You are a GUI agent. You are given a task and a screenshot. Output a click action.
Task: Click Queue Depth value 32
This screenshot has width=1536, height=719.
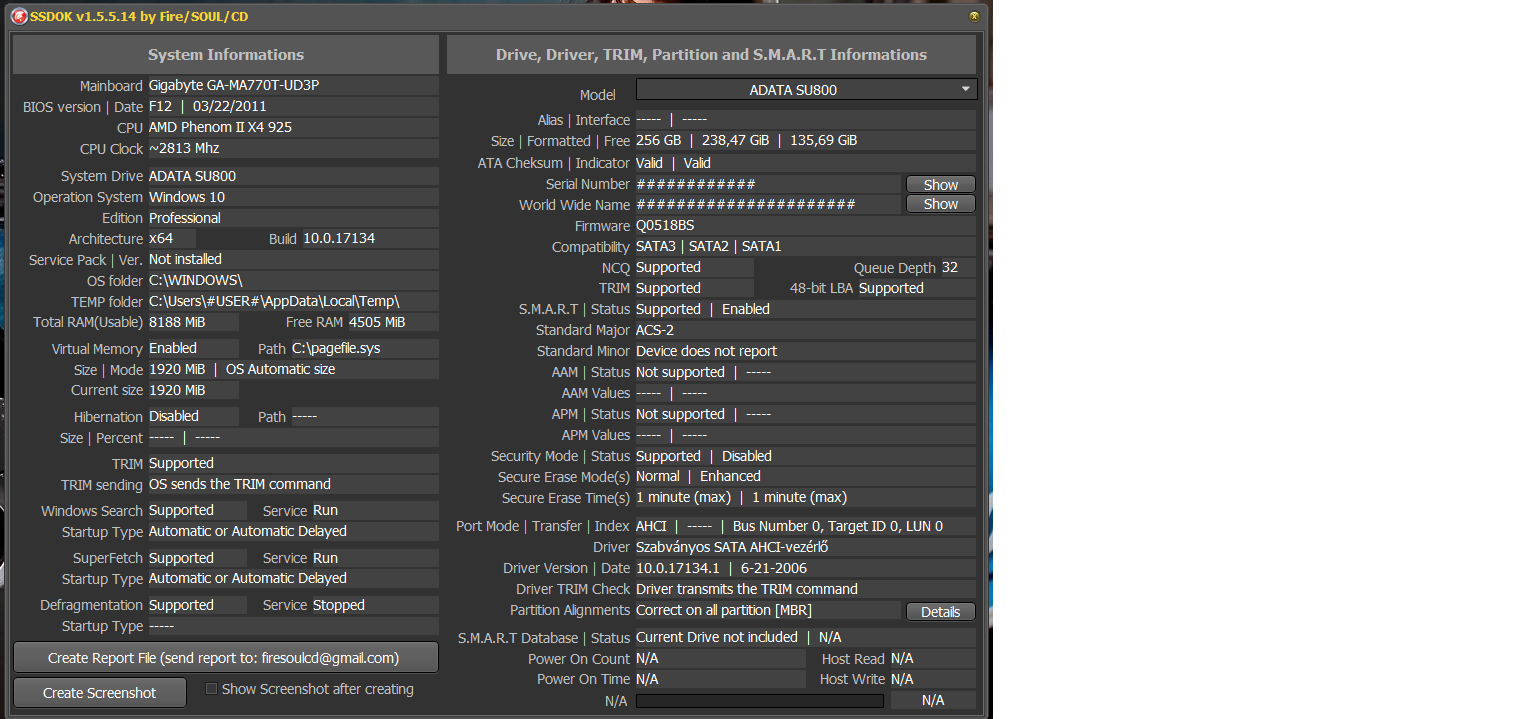(958, 268)
